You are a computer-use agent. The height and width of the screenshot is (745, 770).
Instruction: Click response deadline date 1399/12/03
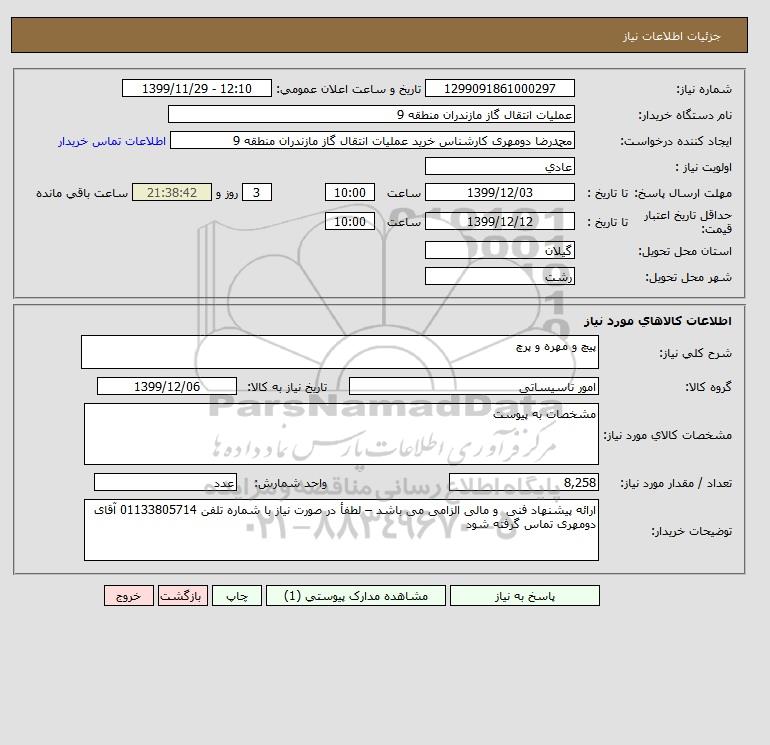tap(499, 193)
